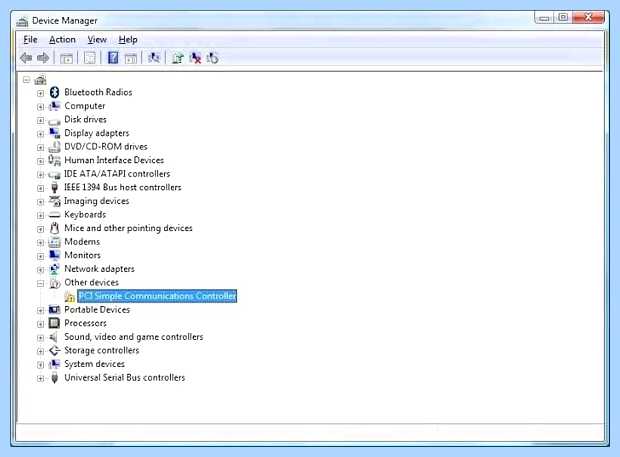Image resolution: width=620 pixels, height=457 pixels.
Task: Select the Storage controllers icon
Action: tap(55, 351)
